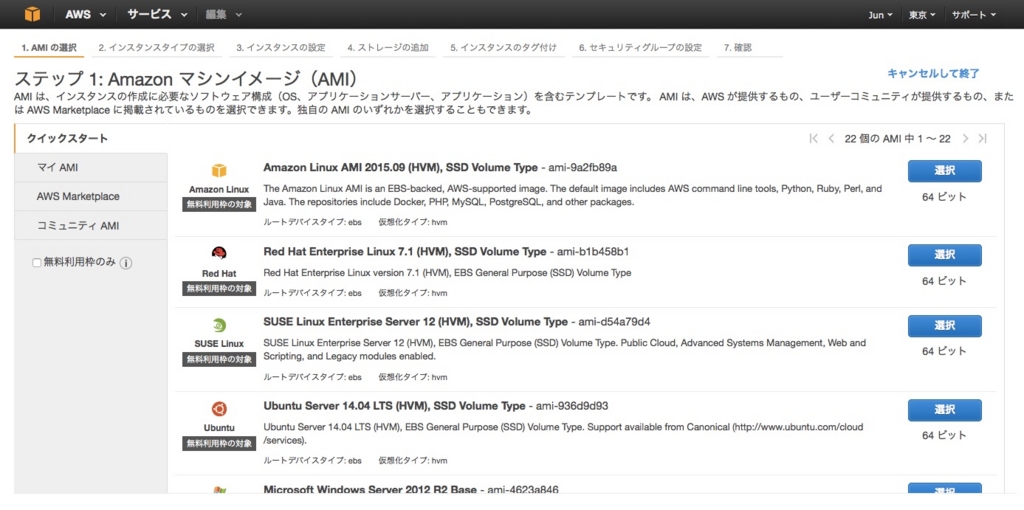
Task: Click the SUSE Linux label under its logo
Action: click(219, 344)
